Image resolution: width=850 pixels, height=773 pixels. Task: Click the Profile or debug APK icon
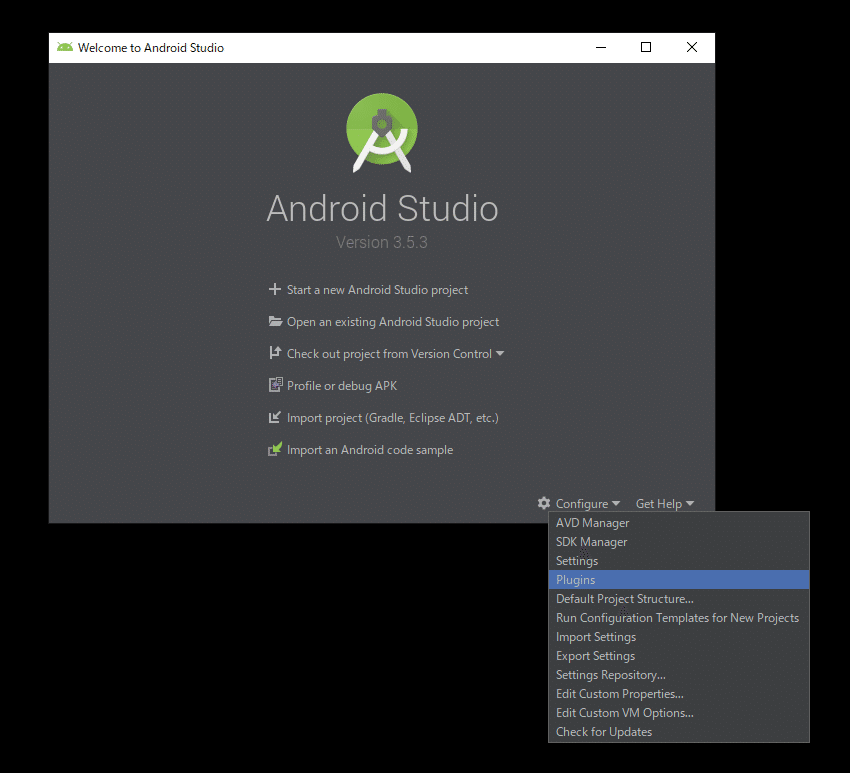(275, 385)
